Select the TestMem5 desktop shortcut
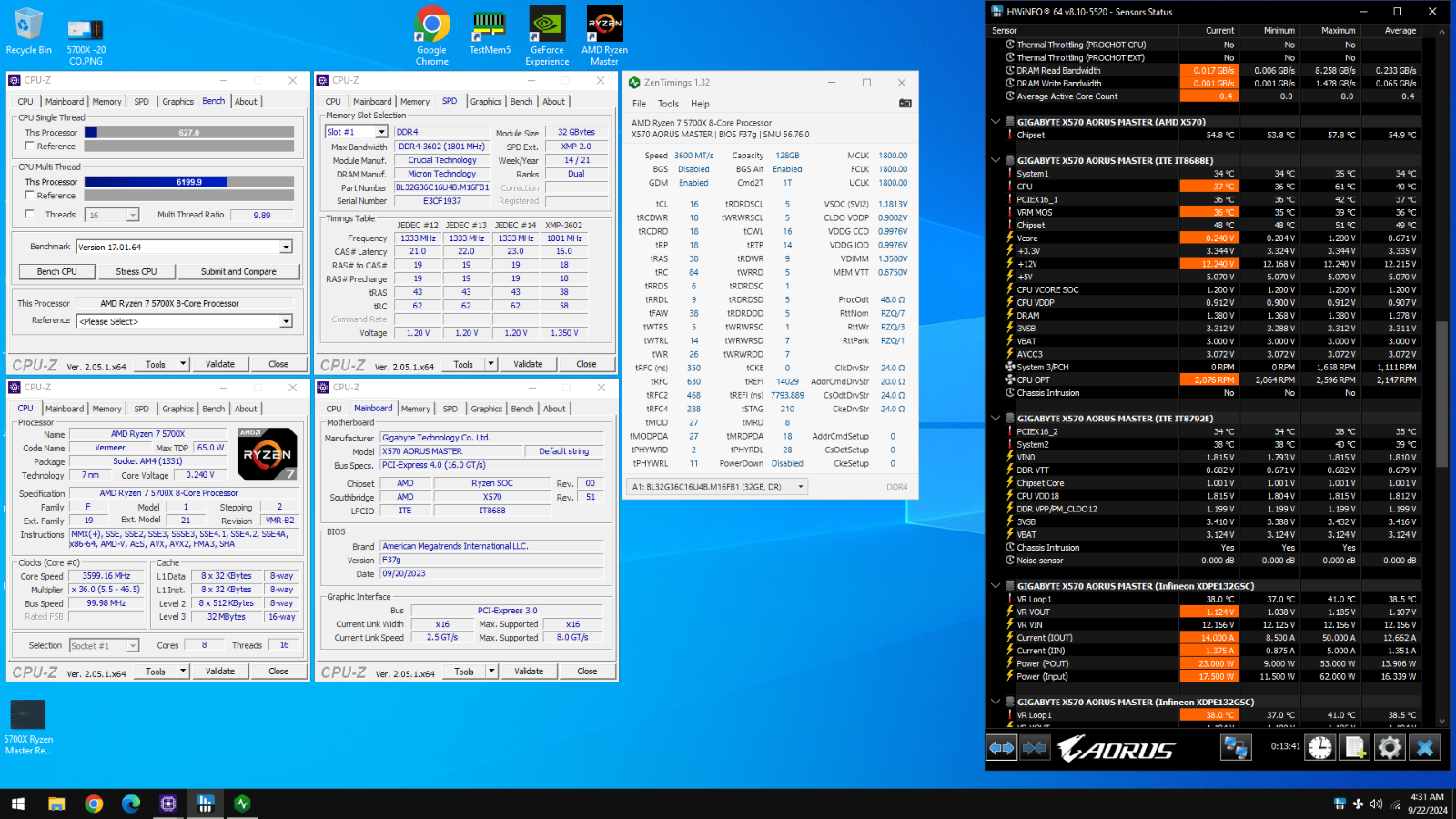The image size is (1456, 819). (x=490, y=32)
